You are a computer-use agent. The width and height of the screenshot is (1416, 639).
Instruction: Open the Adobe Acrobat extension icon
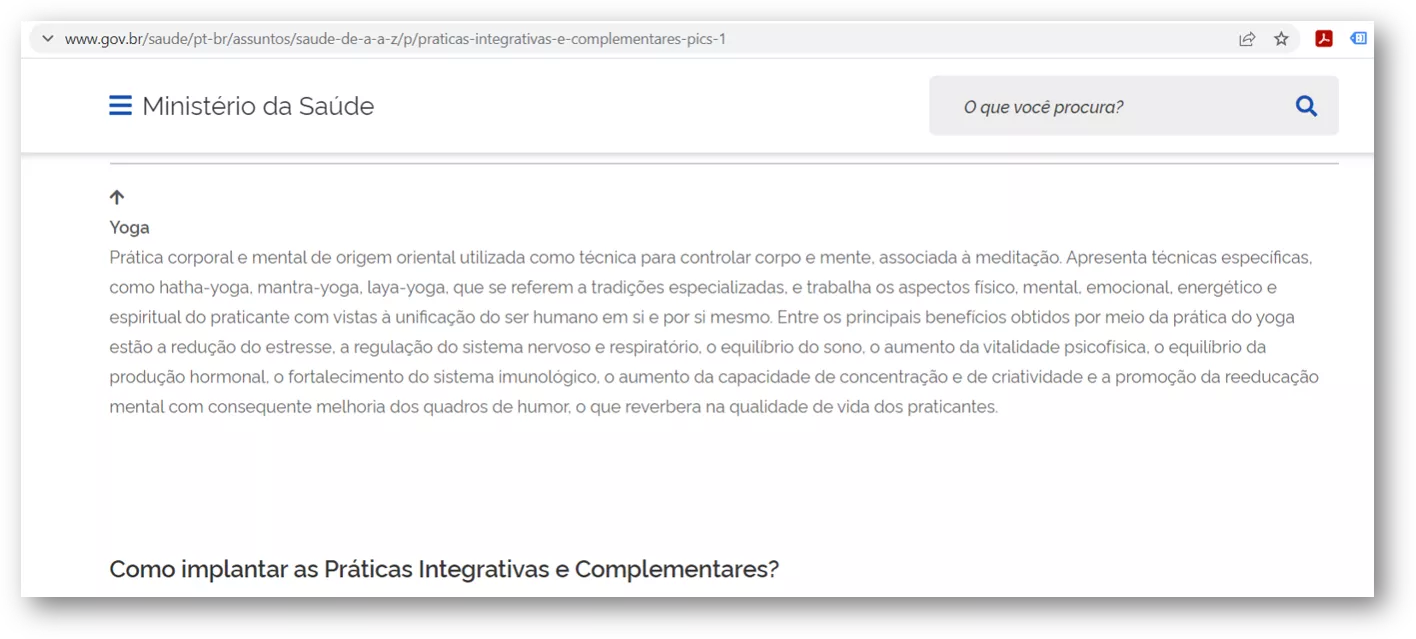pos(1324,39)
